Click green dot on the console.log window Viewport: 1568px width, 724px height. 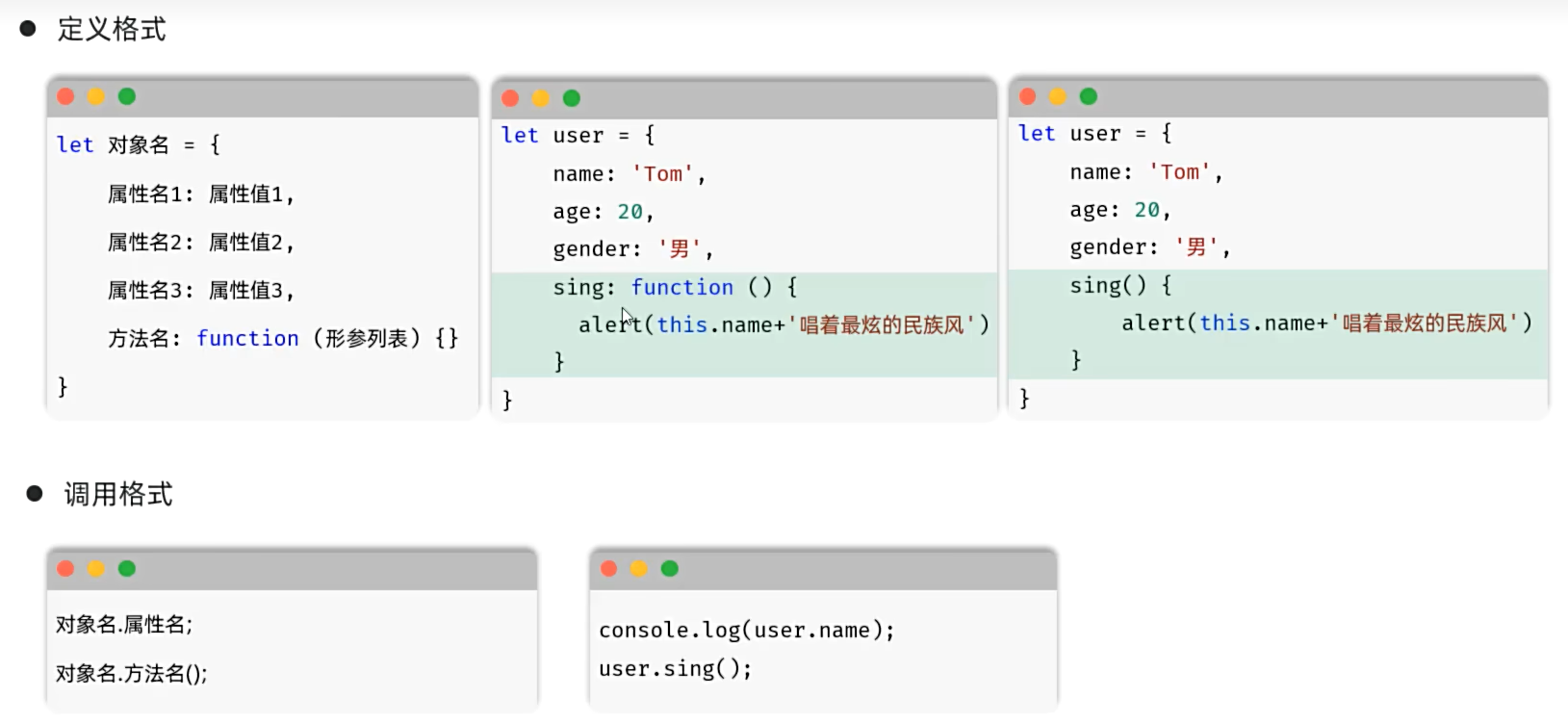coord(670,569)
